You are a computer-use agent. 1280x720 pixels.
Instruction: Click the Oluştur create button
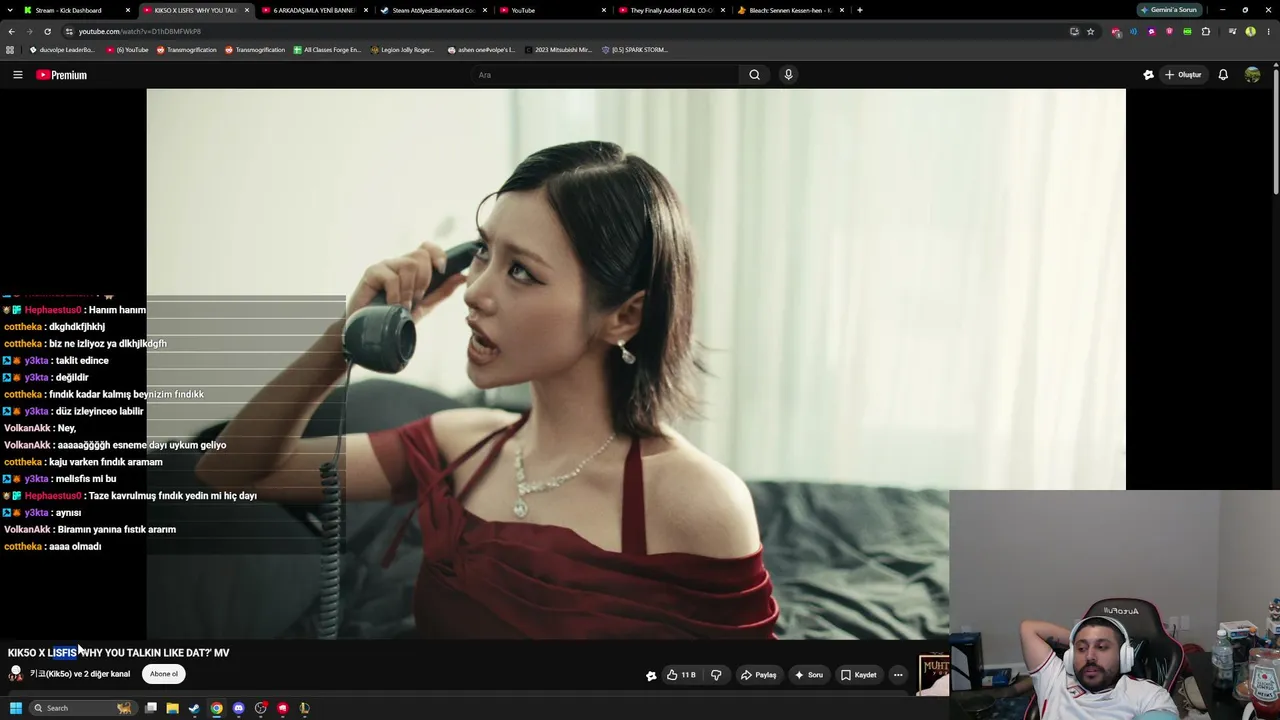[1183, 75]
